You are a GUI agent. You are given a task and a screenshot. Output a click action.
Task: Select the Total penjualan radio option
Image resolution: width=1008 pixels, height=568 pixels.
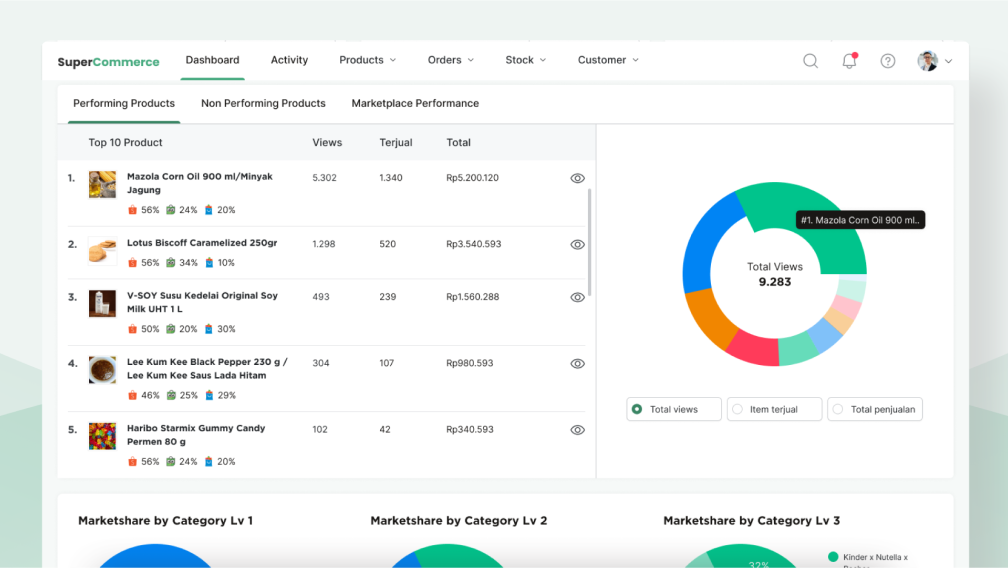[875, 409]
